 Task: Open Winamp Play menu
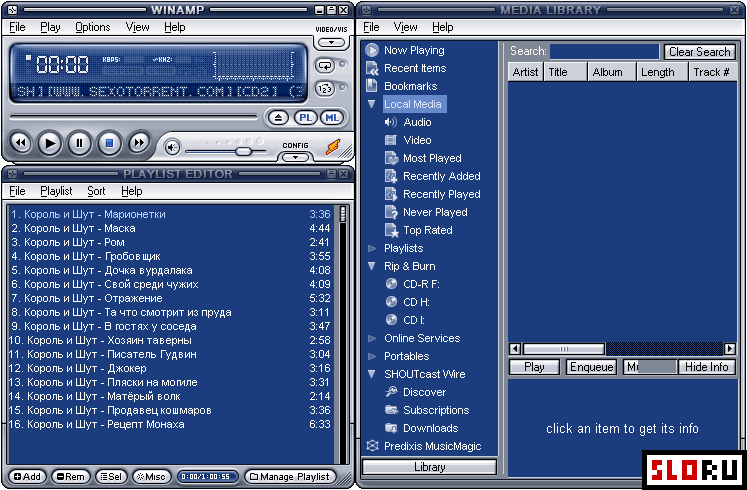[50, 27]
